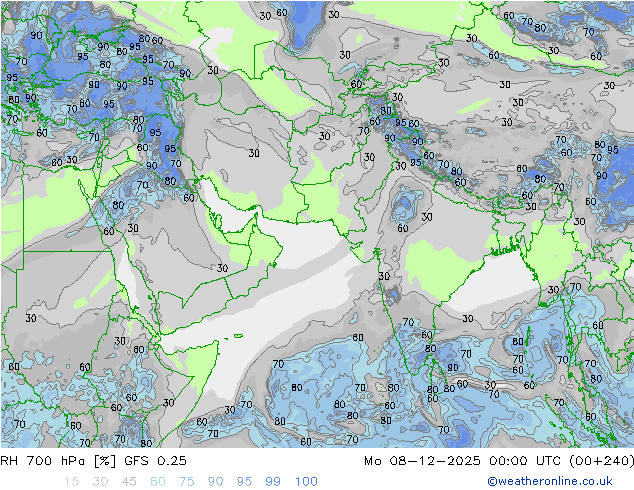634x490 pixels.
Task: Click the 'GFS 0.25' model label
Action: (156, 461)
